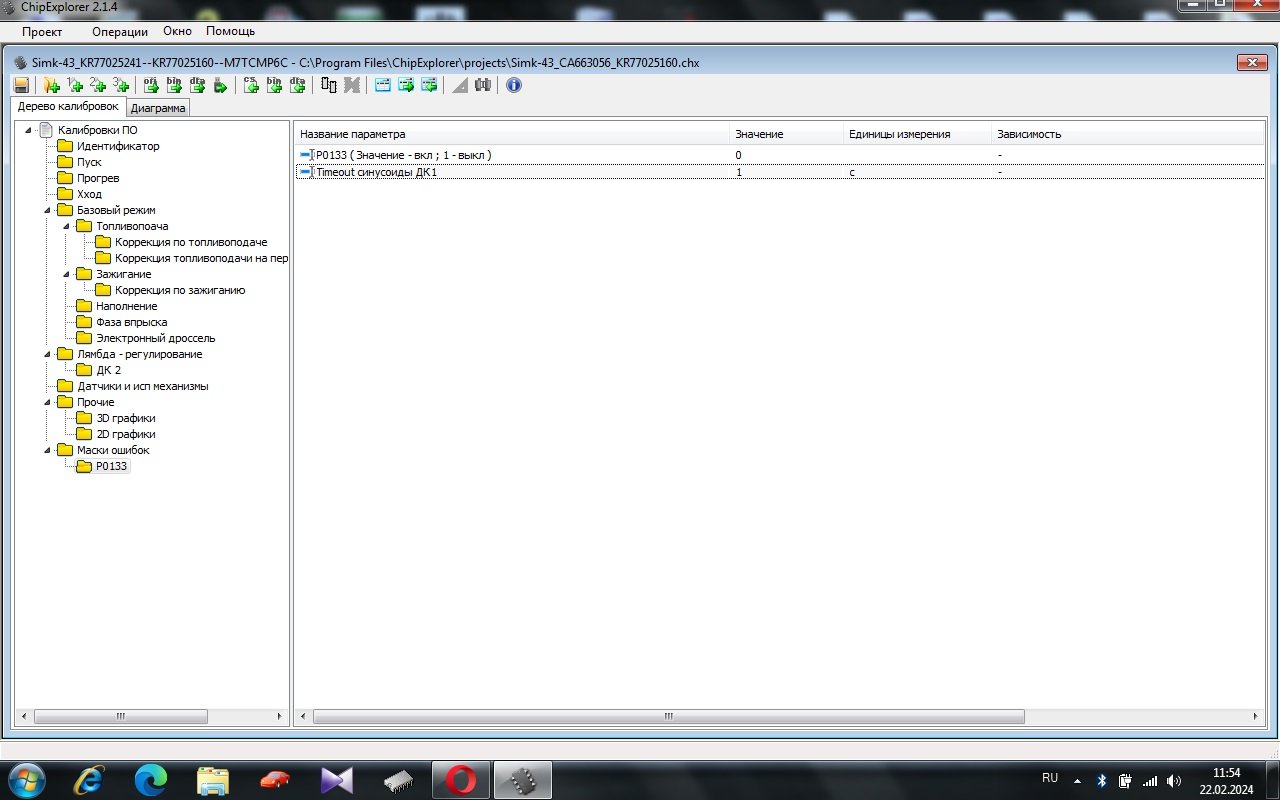The width and height of the screenshot is (1280, 800).
Task: Click the blue info icon in toolbar
Action: (x=514, y=86)
